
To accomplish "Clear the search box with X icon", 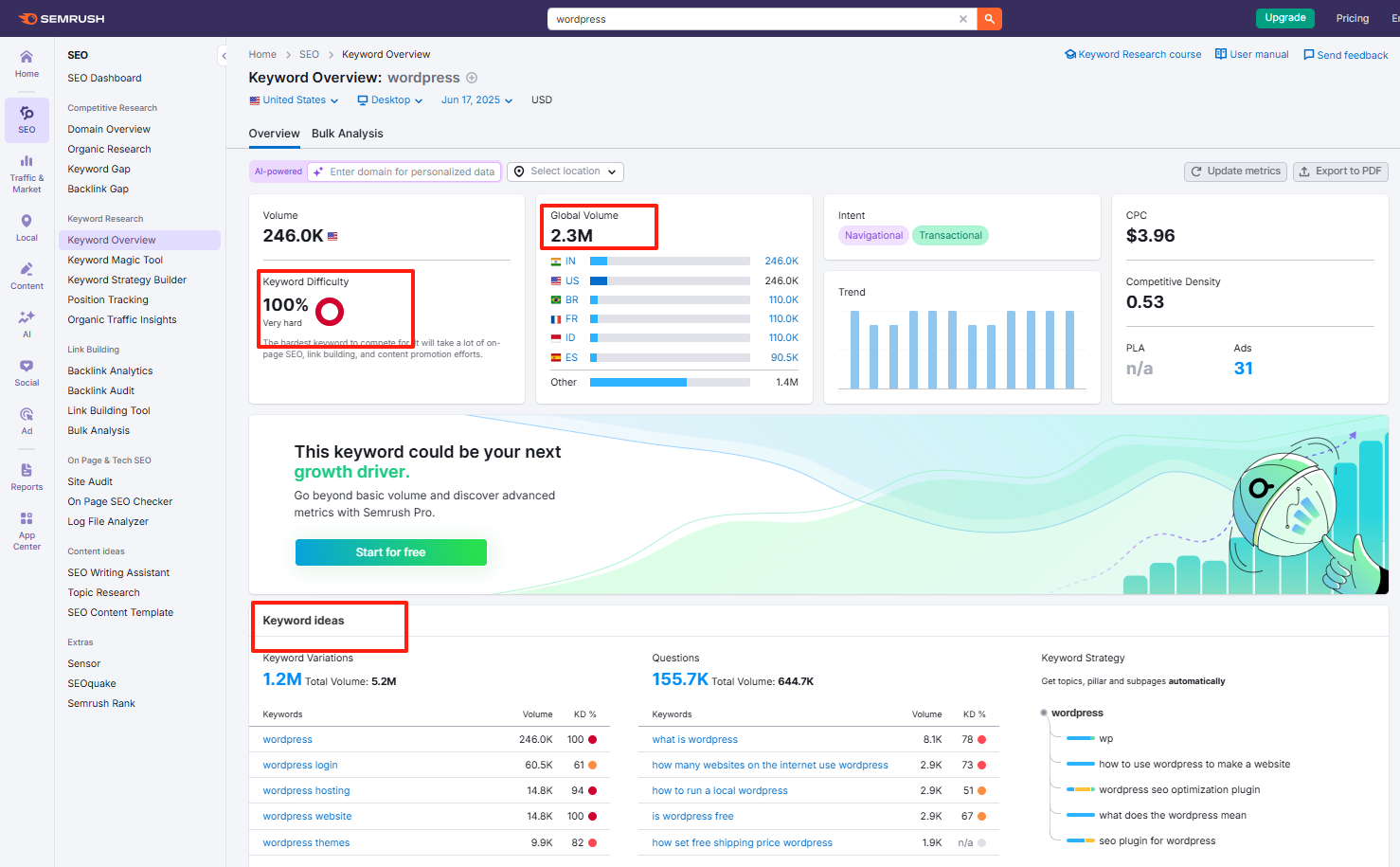I will click(963, 19).
